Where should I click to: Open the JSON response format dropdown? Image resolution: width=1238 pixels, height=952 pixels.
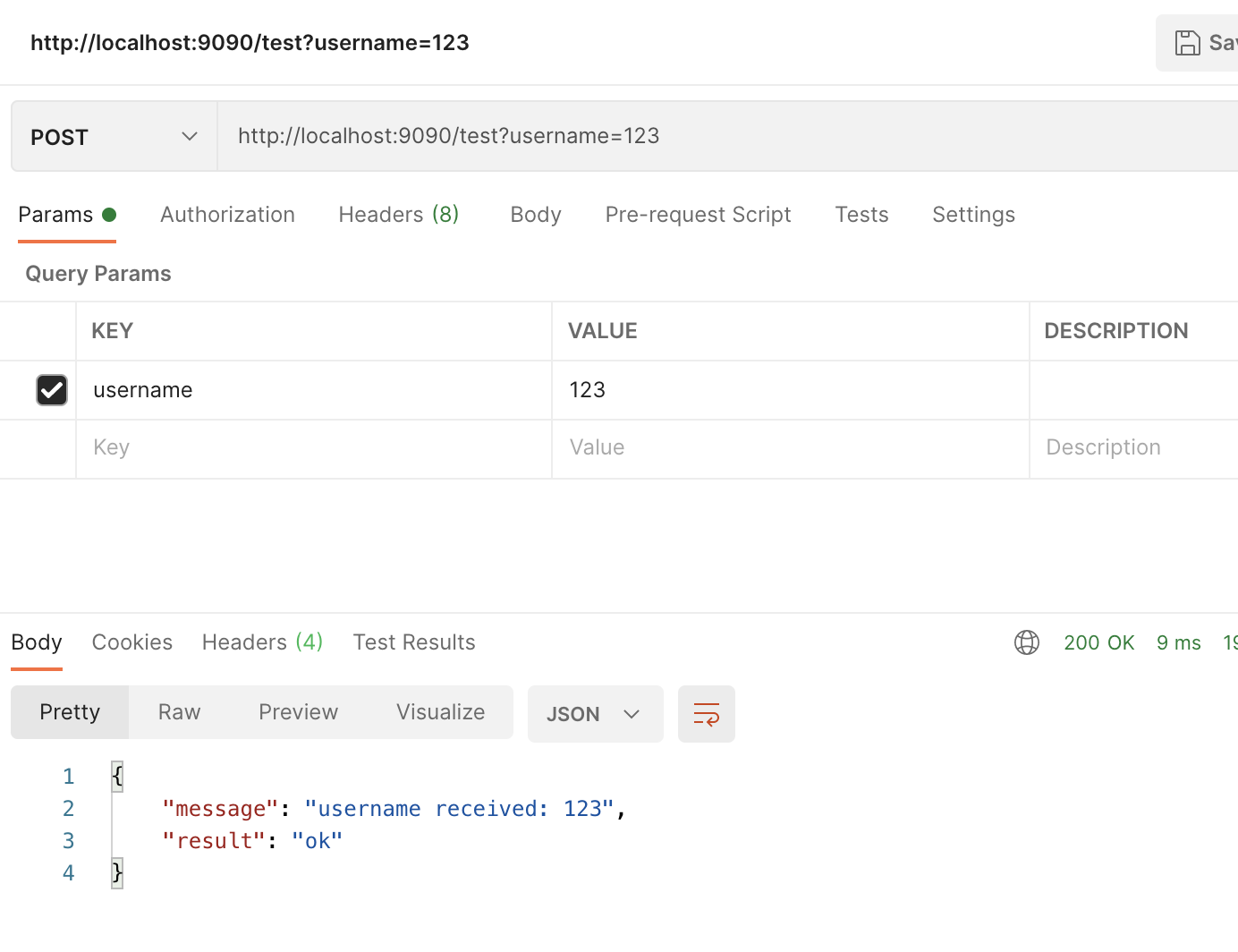click(595, 713)
